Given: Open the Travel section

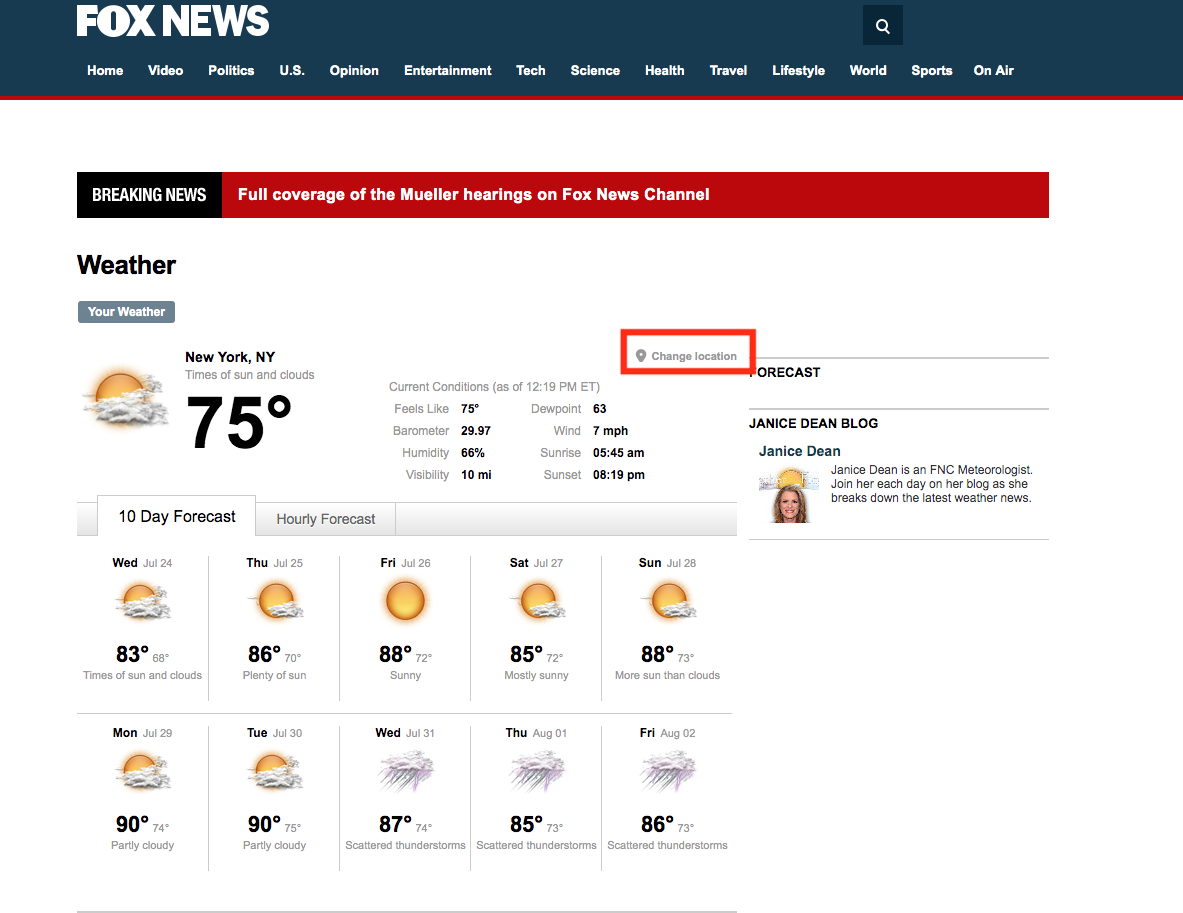Looking at the screenshot, I should [x=728, y=70].
